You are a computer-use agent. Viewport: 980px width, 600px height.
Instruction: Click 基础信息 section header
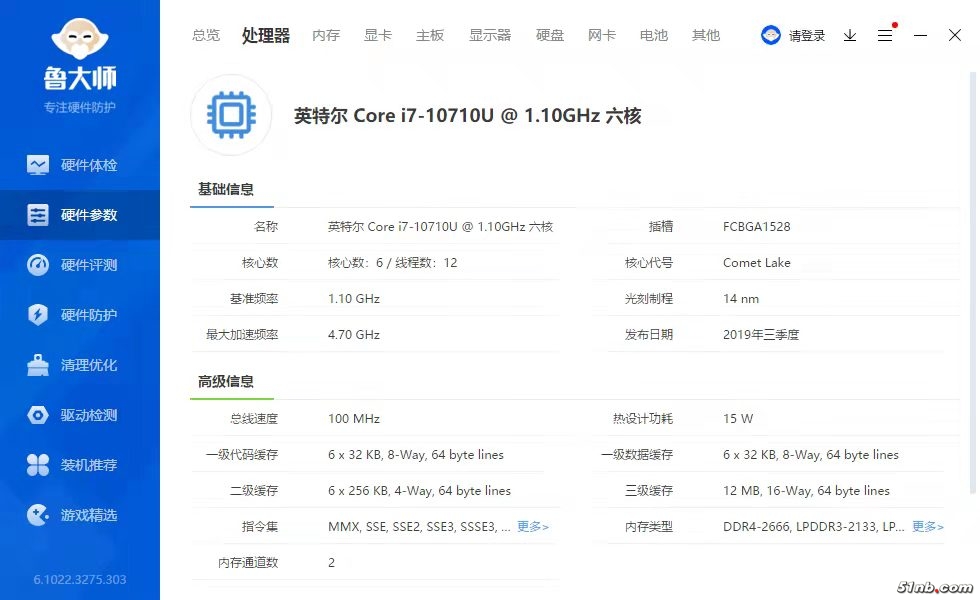click(x=226, y=189)
